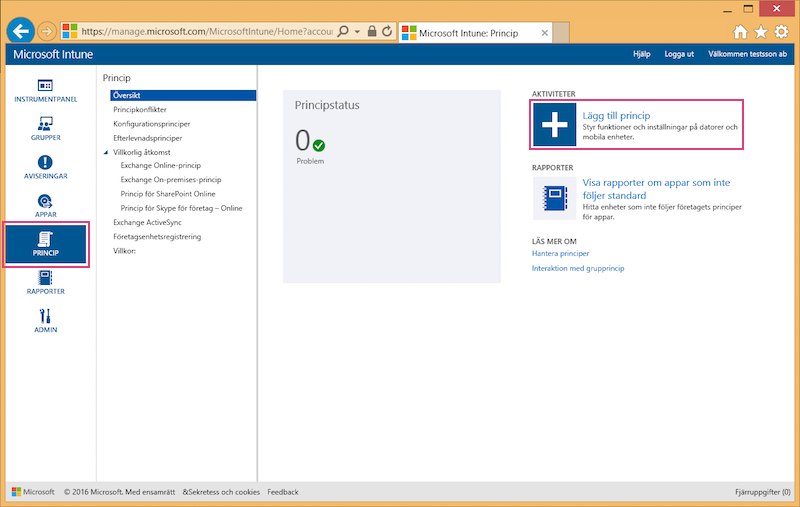The image size is (800, 507).
Task: Click the address bar search magnifier
Action: pos(343,32)
